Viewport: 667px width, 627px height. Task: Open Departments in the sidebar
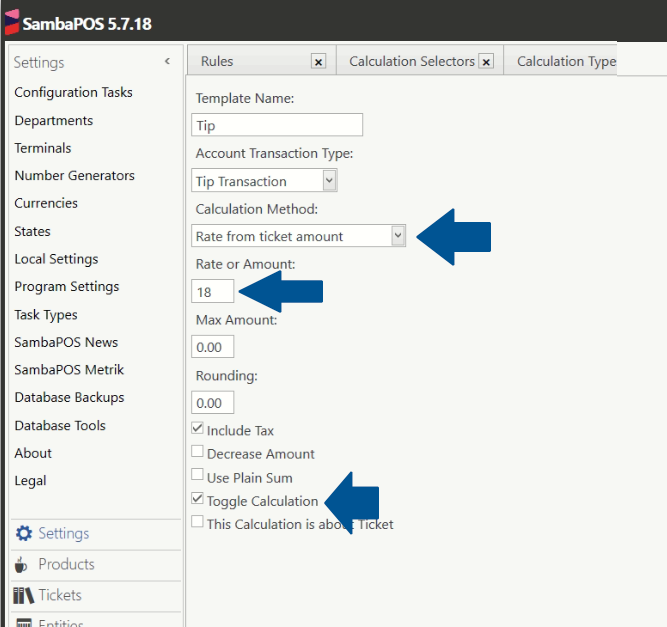(x=54, y=120)
